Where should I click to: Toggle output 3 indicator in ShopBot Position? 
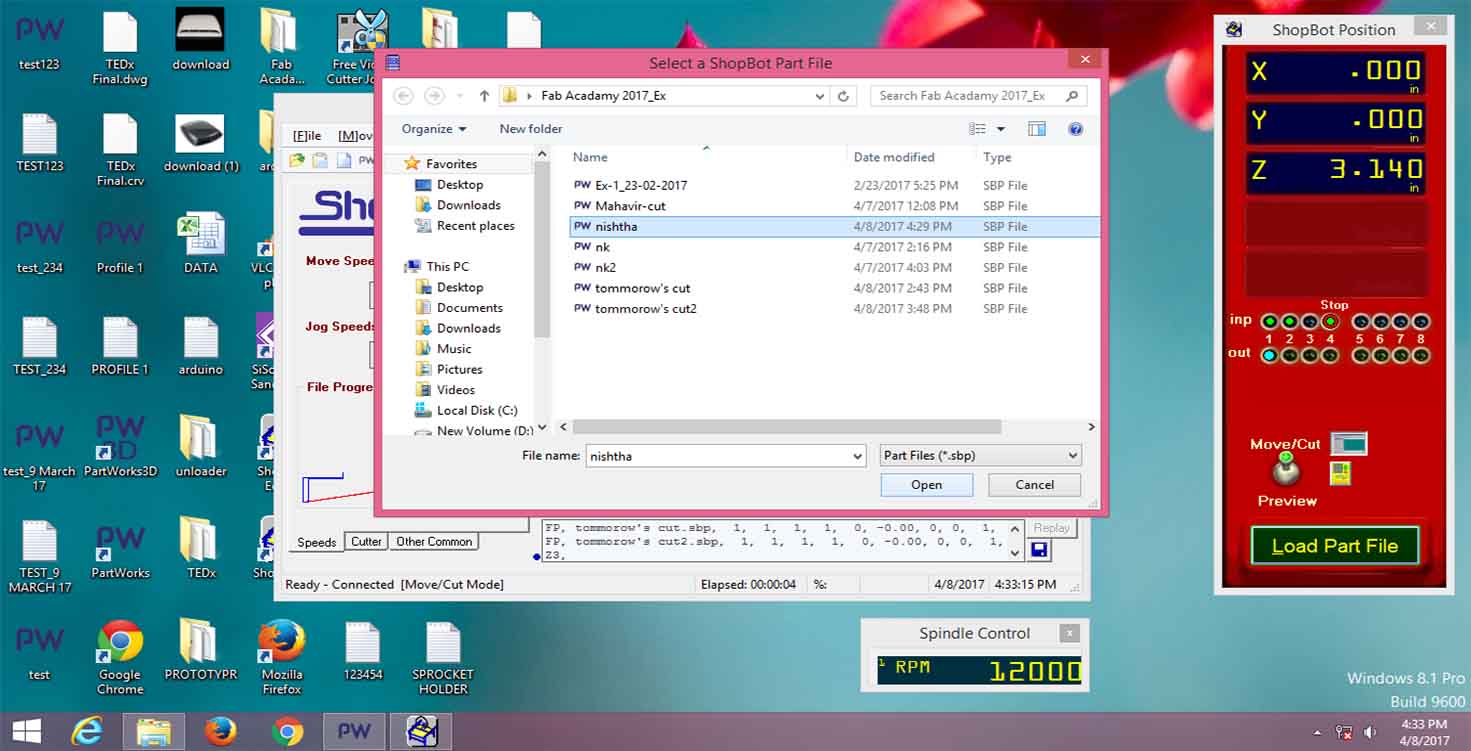pyautogui.click(x=1309, y=354)
